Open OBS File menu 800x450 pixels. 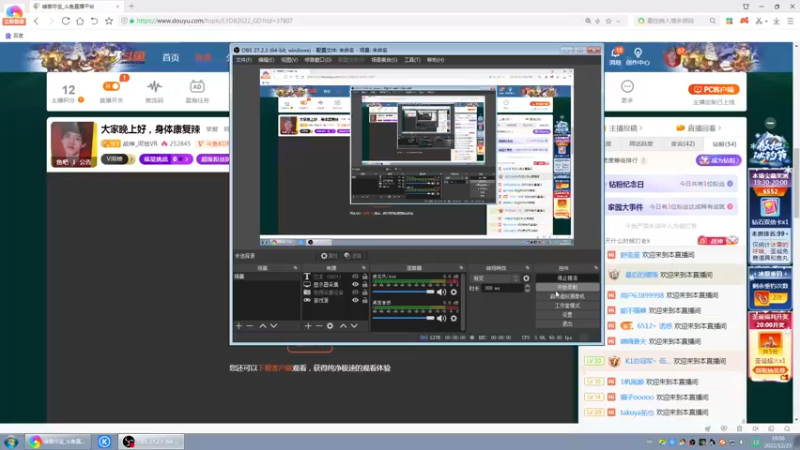point(243,60)
